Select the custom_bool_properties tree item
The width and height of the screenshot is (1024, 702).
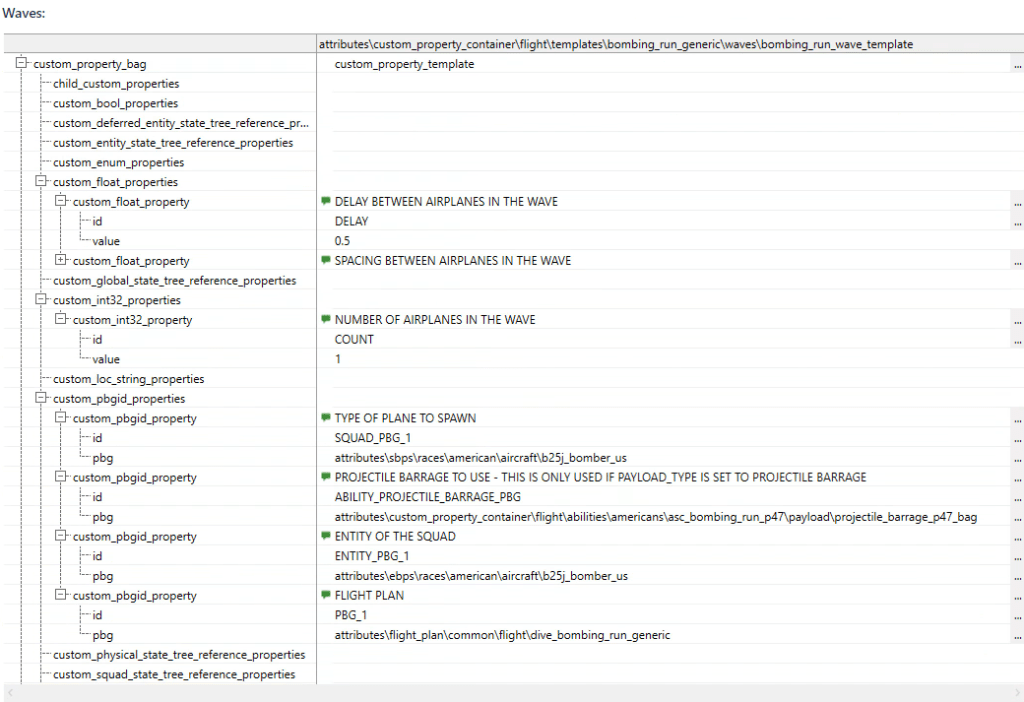115,104
